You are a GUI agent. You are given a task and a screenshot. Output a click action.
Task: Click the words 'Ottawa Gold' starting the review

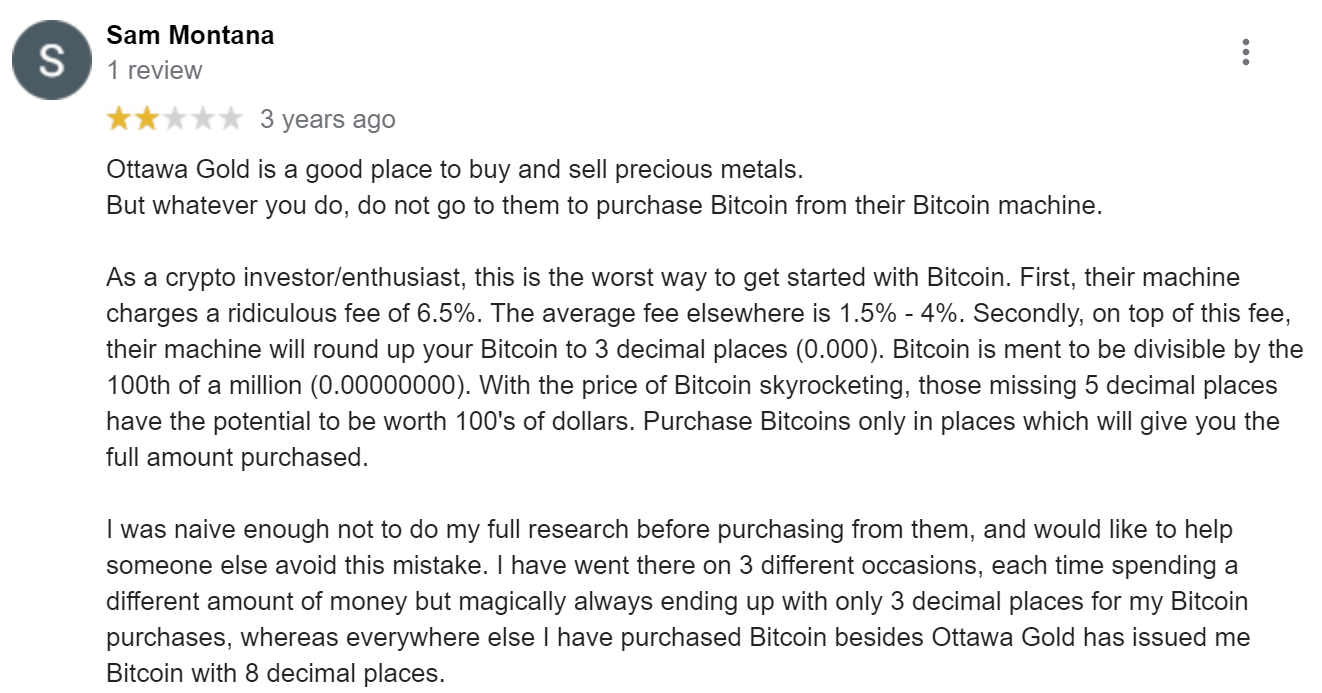pyautogui.click(x=164, y=170)
